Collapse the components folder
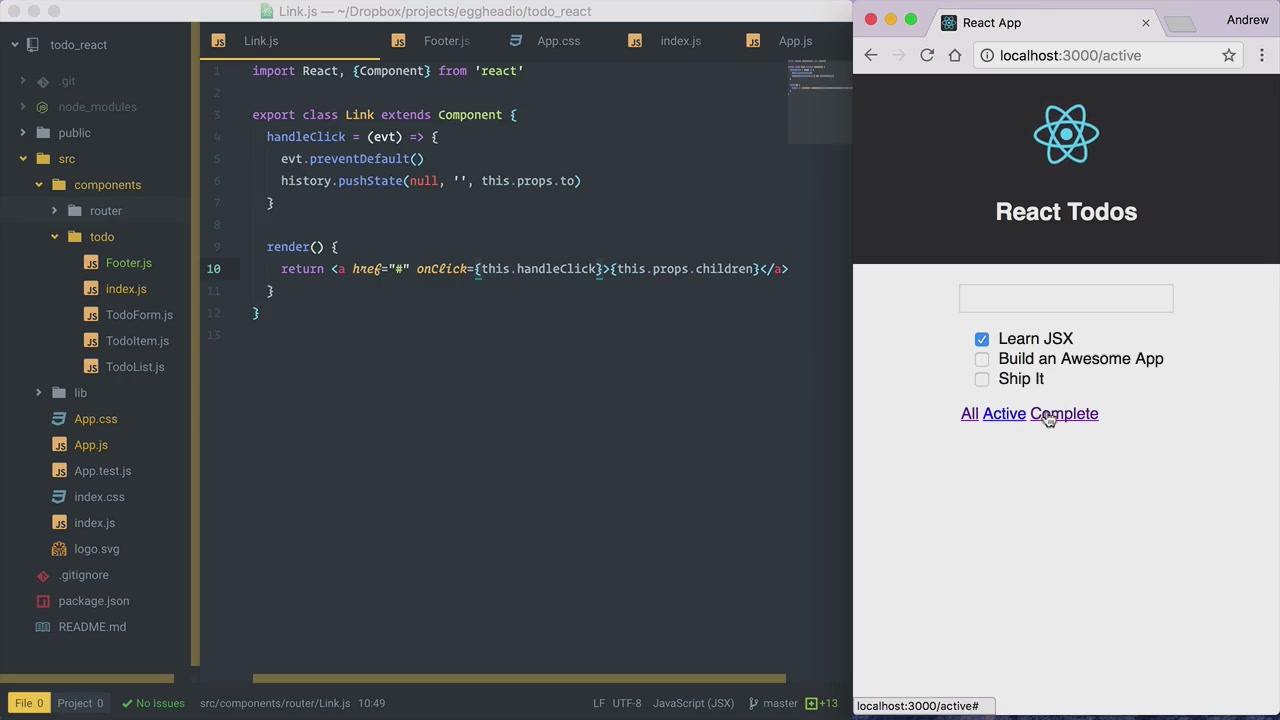 click(x=39, y=185)
